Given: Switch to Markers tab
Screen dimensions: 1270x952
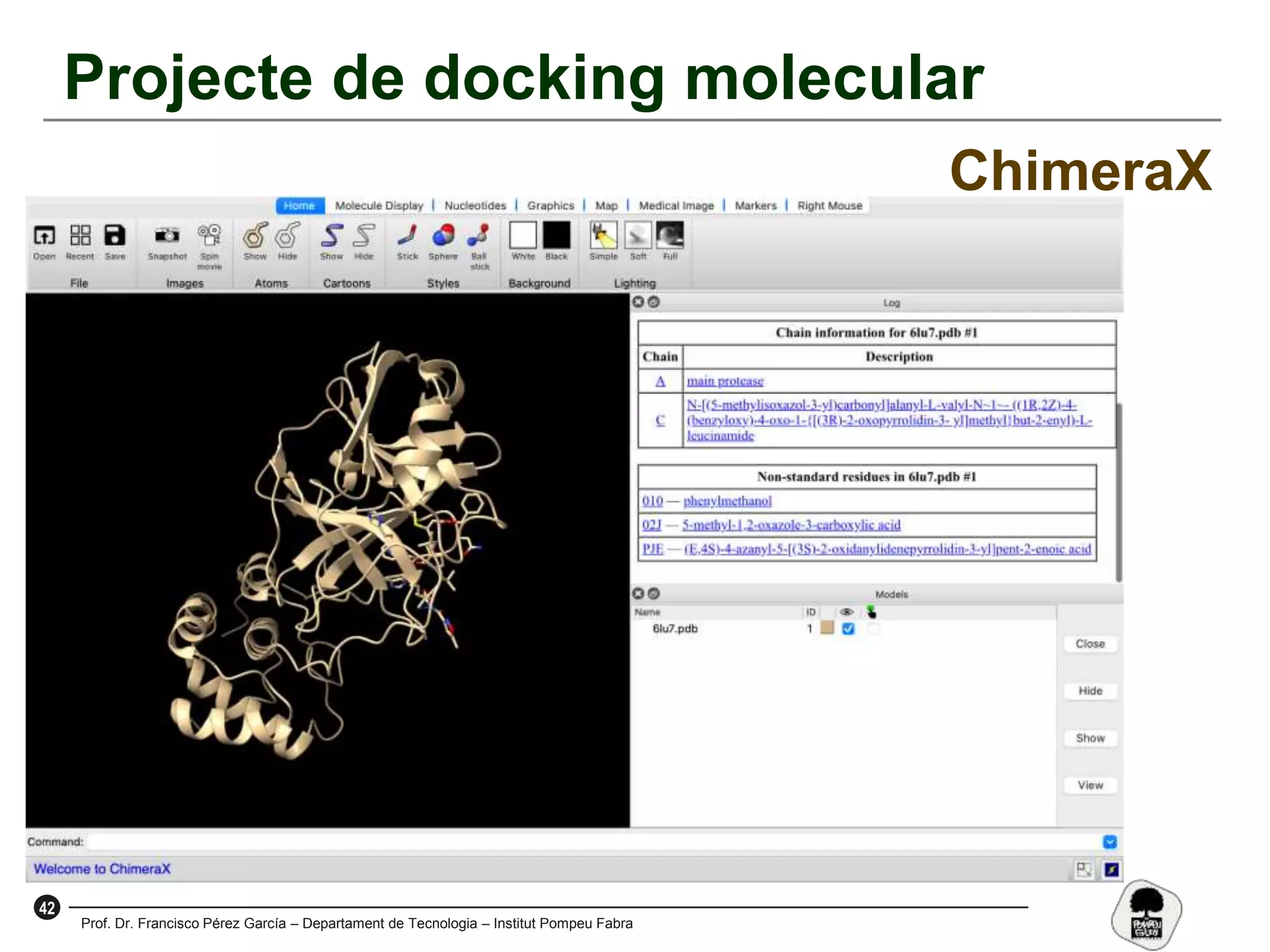Looking at the screenshot, I should coord(755,206).
